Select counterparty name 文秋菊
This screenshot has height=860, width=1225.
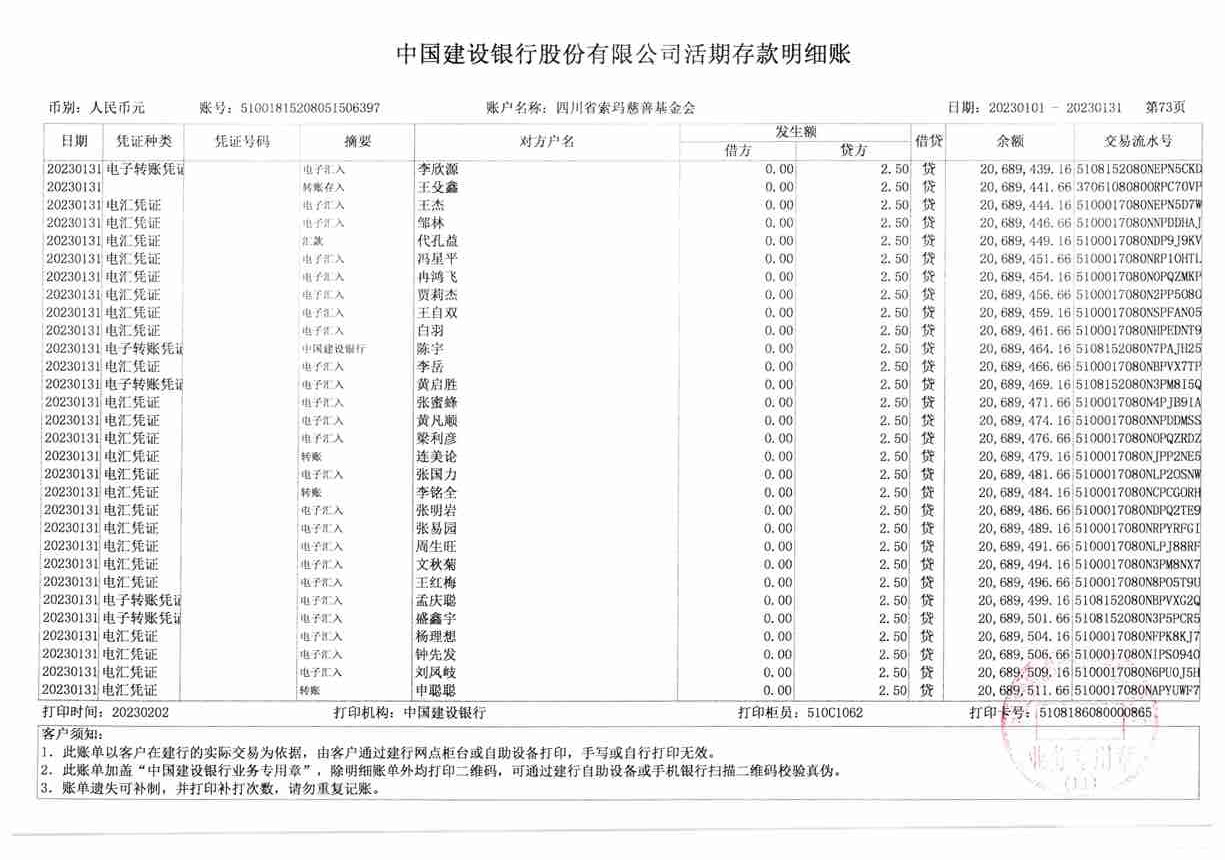coord(437,565)
